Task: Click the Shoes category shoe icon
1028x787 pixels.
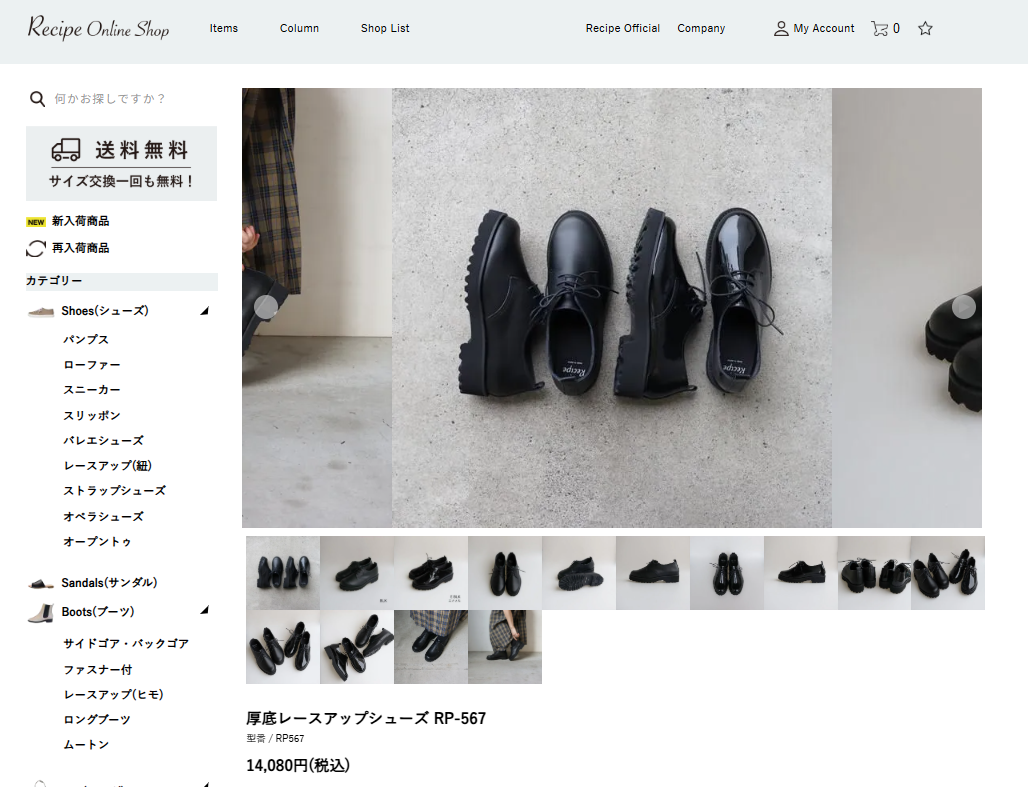Action: point(41,312)
